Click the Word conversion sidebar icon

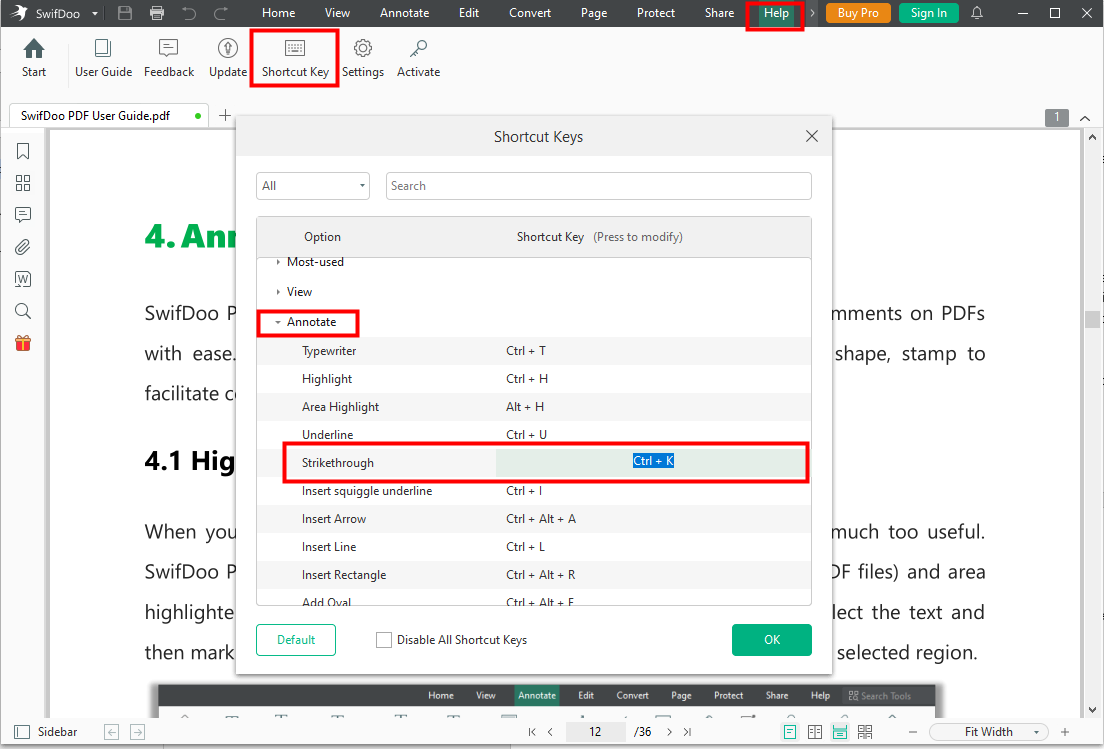[x=23, y=279]
